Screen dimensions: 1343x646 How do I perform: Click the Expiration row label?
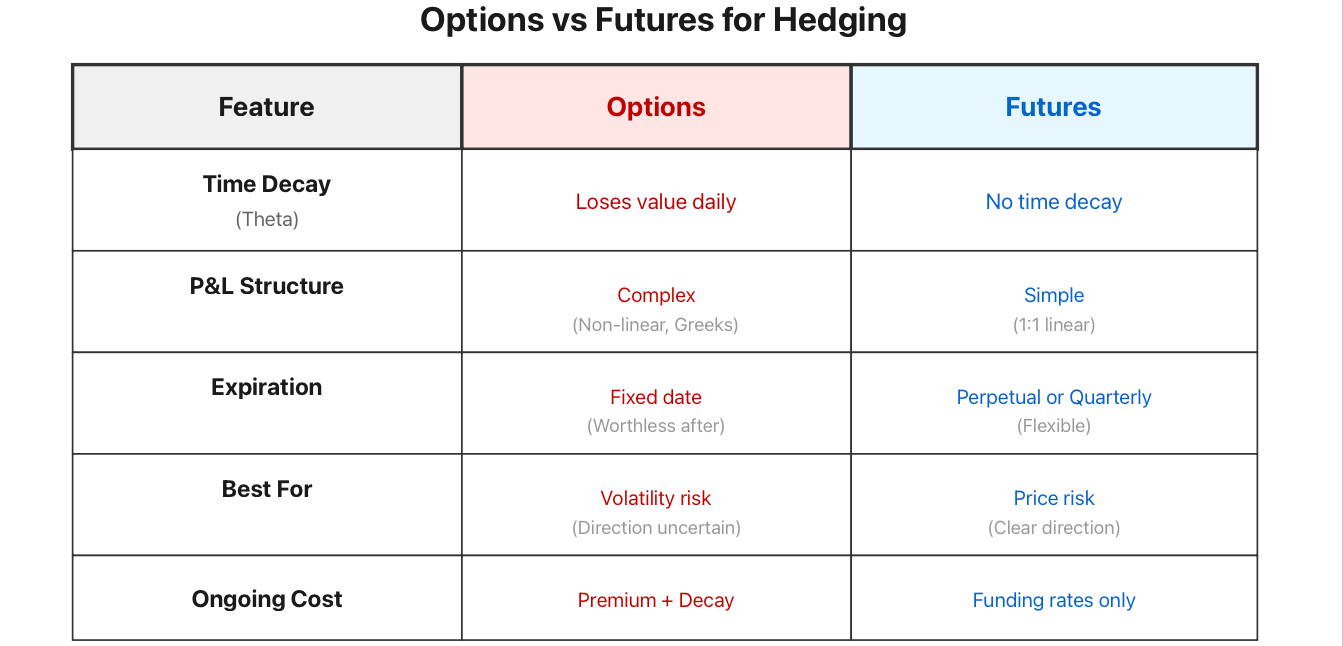[267, 387]
